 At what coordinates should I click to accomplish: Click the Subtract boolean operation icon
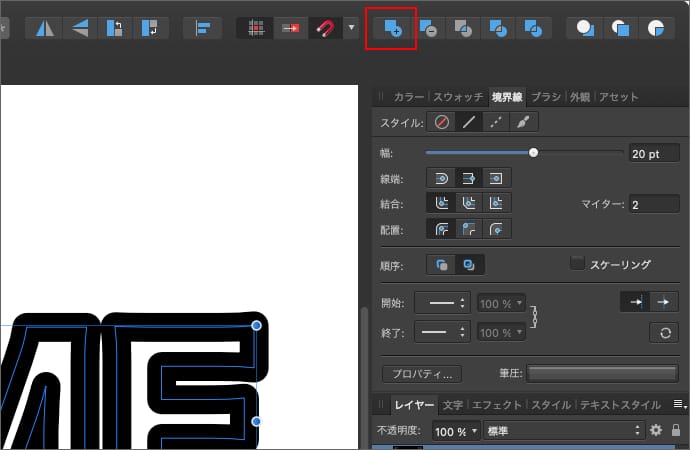click(x=427, y=28)
